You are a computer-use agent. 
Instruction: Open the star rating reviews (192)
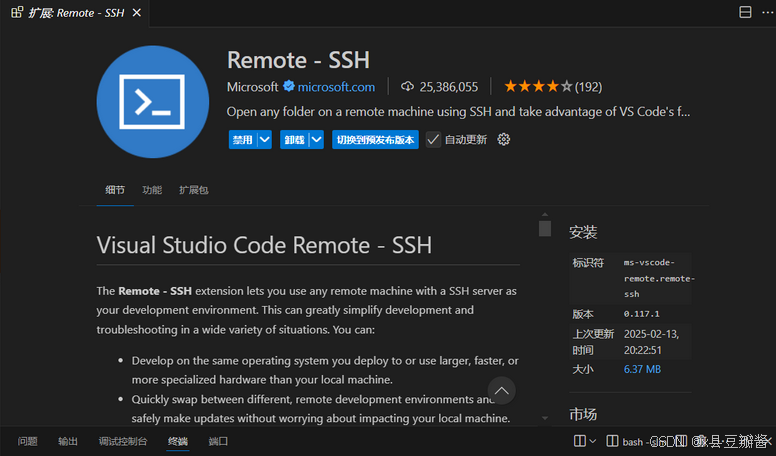553,87
